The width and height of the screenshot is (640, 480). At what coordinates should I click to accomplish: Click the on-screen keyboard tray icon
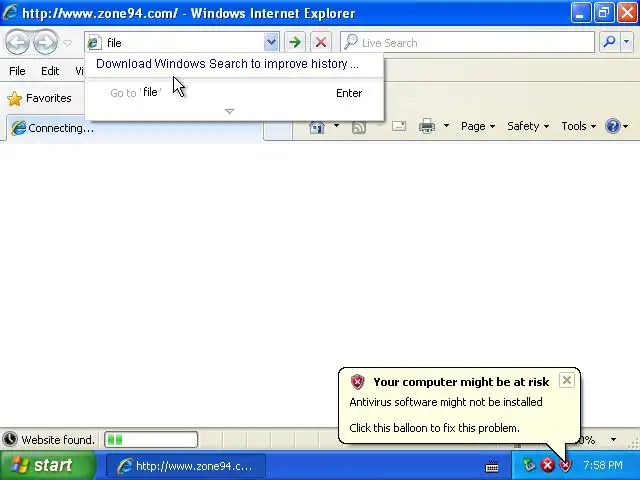(492, 466)
